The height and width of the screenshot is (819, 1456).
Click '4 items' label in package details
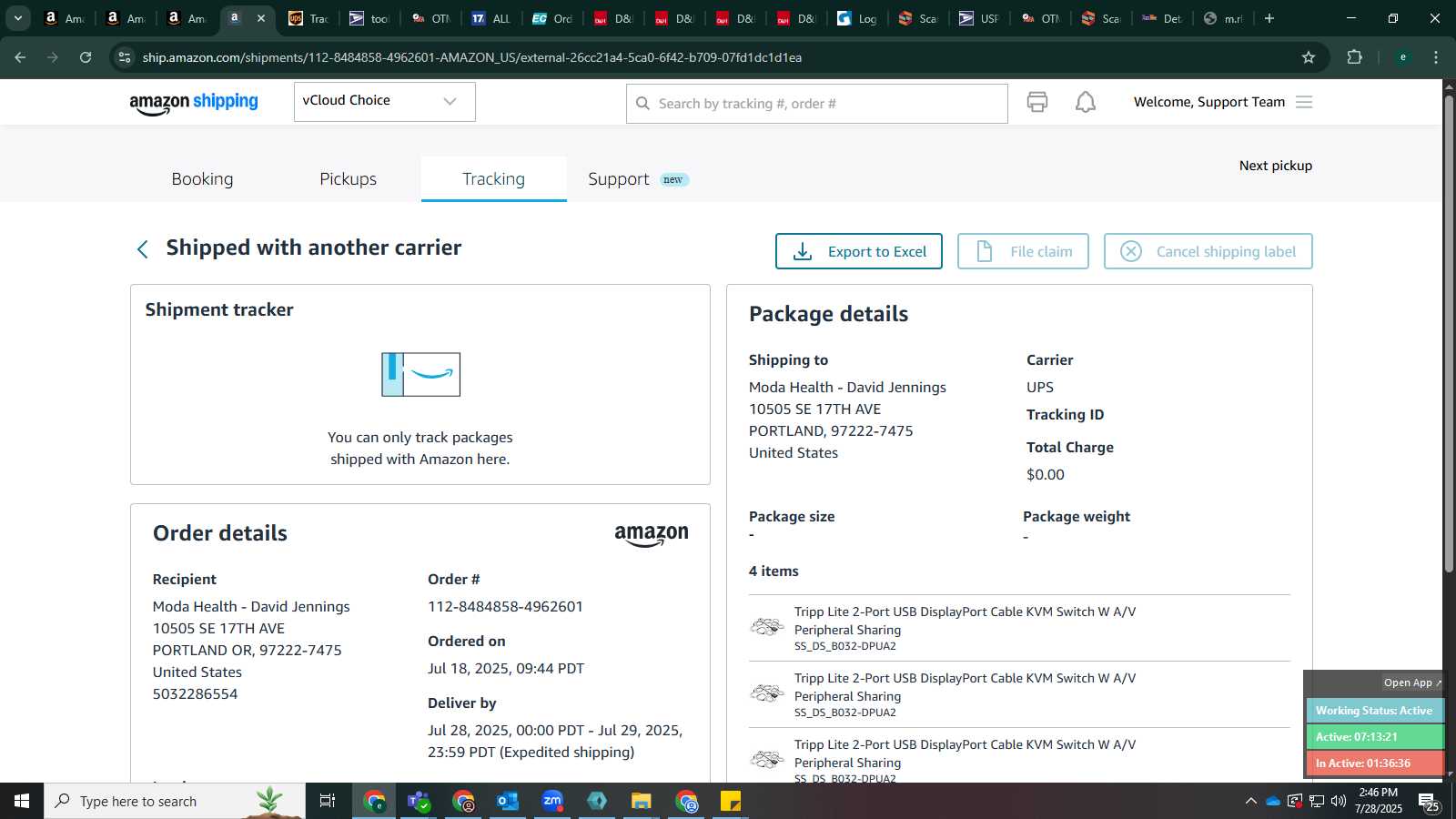point(773,571)
